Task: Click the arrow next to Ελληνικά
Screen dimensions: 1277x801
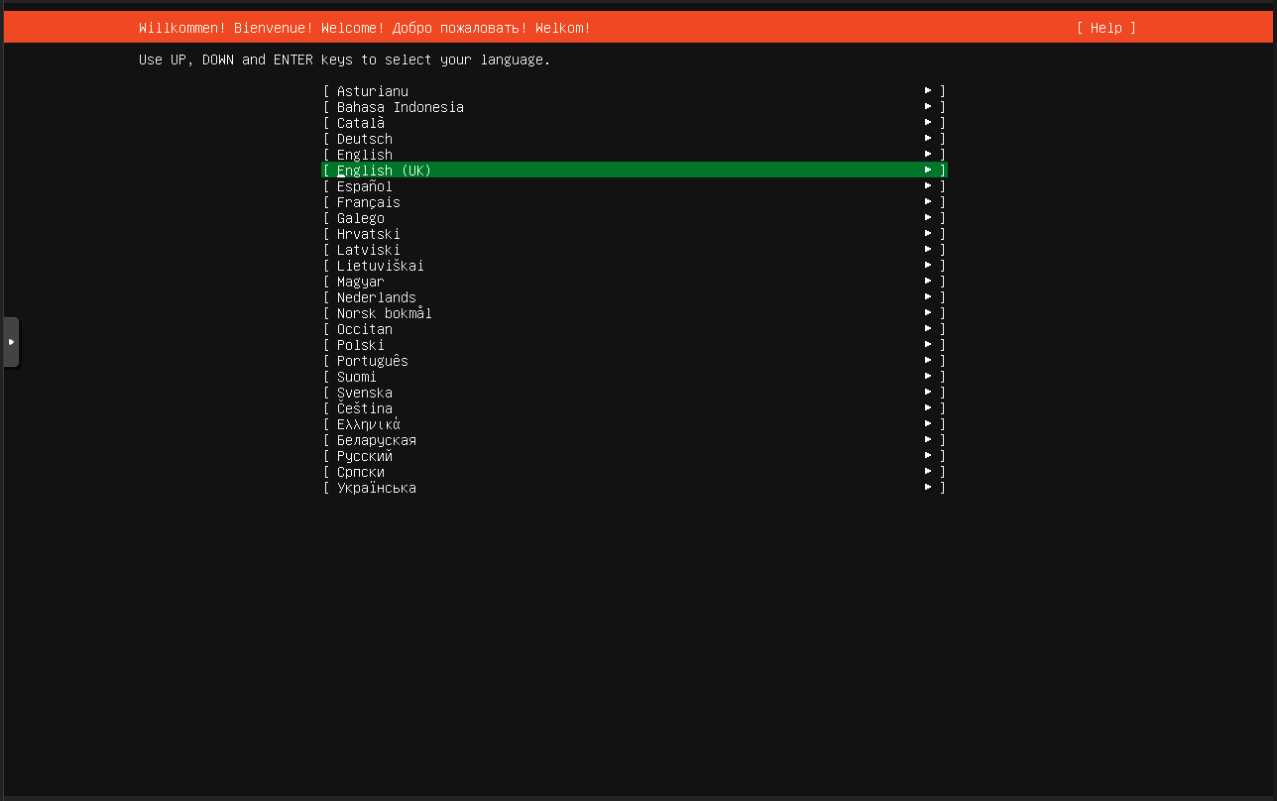Action: [x=927, y=423]
